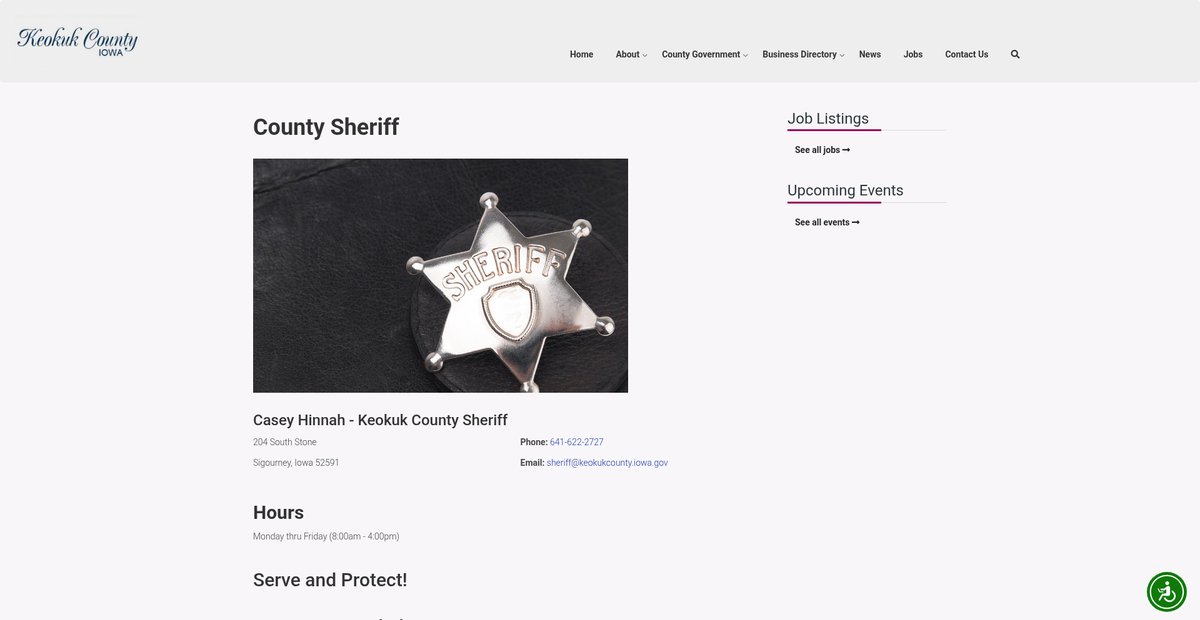This screenshot has height=620, width=1200.
Task: Open the accessibility options widget
Action: point(1166,591)
